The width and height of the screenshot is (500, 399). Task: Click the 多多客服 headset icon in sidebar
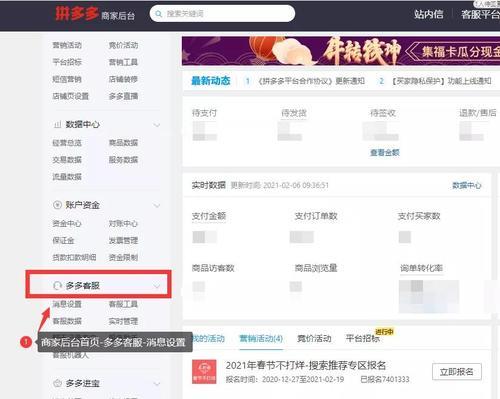57,286
